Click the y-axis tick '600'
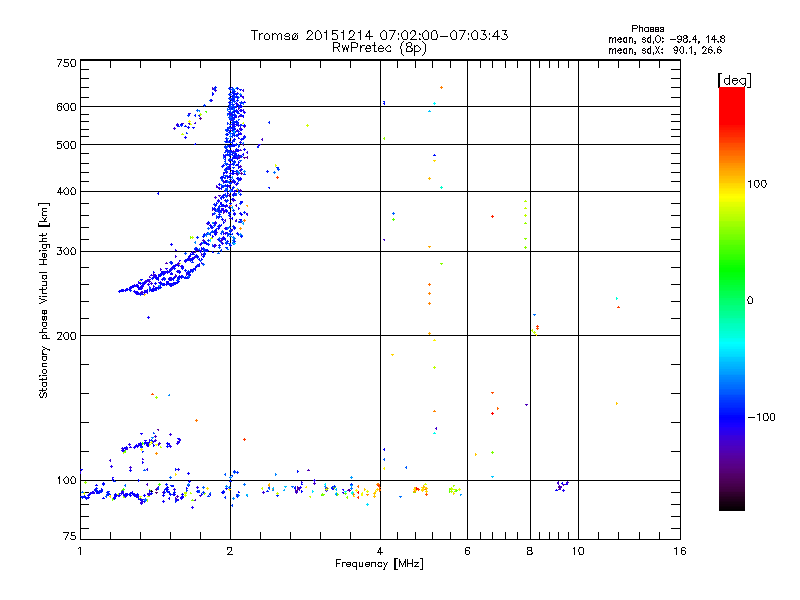 [66, 107]
